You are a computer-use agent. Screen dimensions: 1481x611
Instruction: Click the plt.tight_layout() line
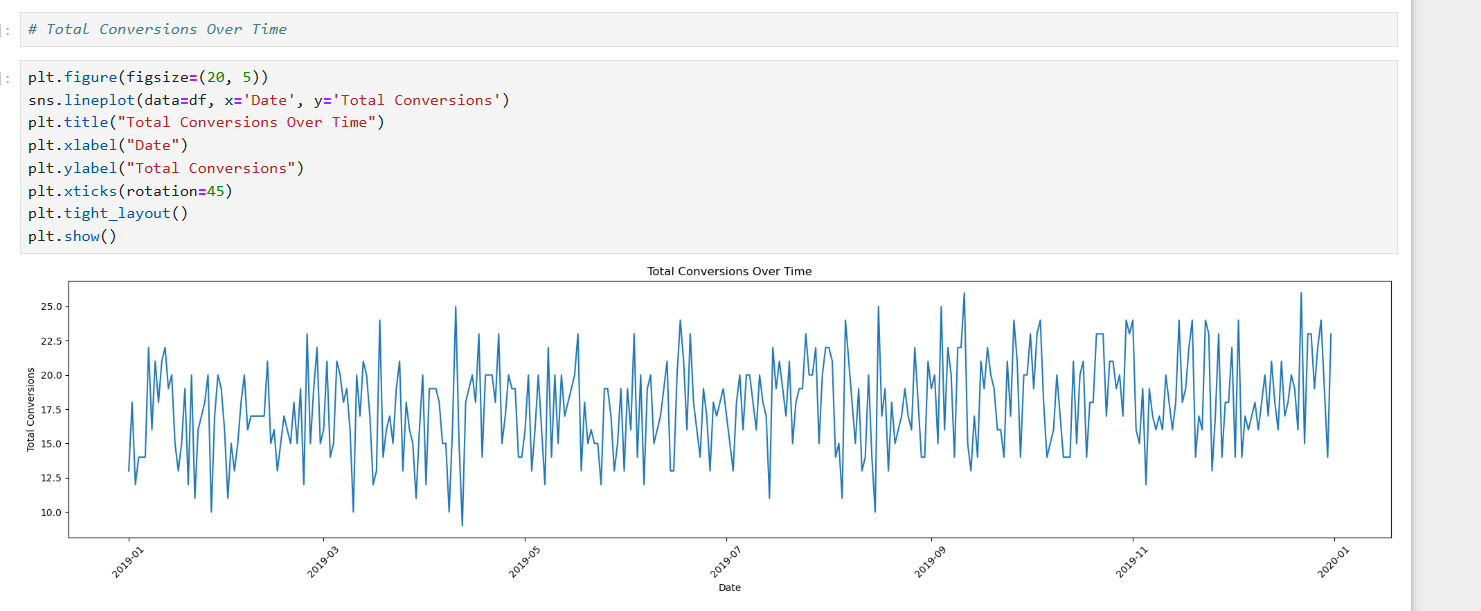point(108,213)
